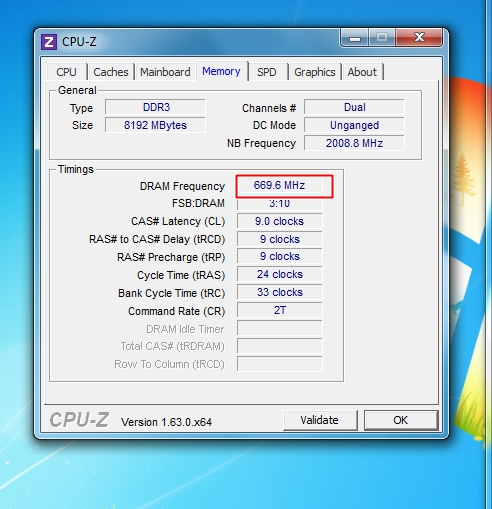Image resolution: width=492 pixels, height=509 pixels.
Task: Click the Bank Cycle Time value 33 clocks
Action: click(280, 292)
